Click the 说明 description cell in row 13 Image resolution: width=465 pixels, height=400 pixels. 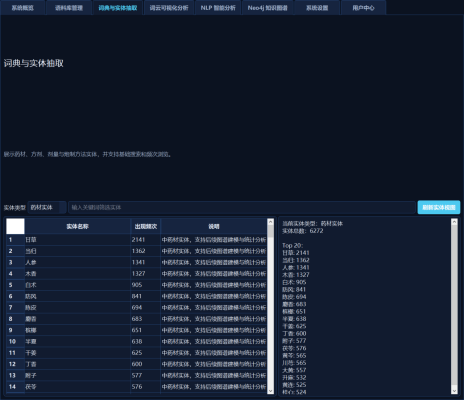214,376
